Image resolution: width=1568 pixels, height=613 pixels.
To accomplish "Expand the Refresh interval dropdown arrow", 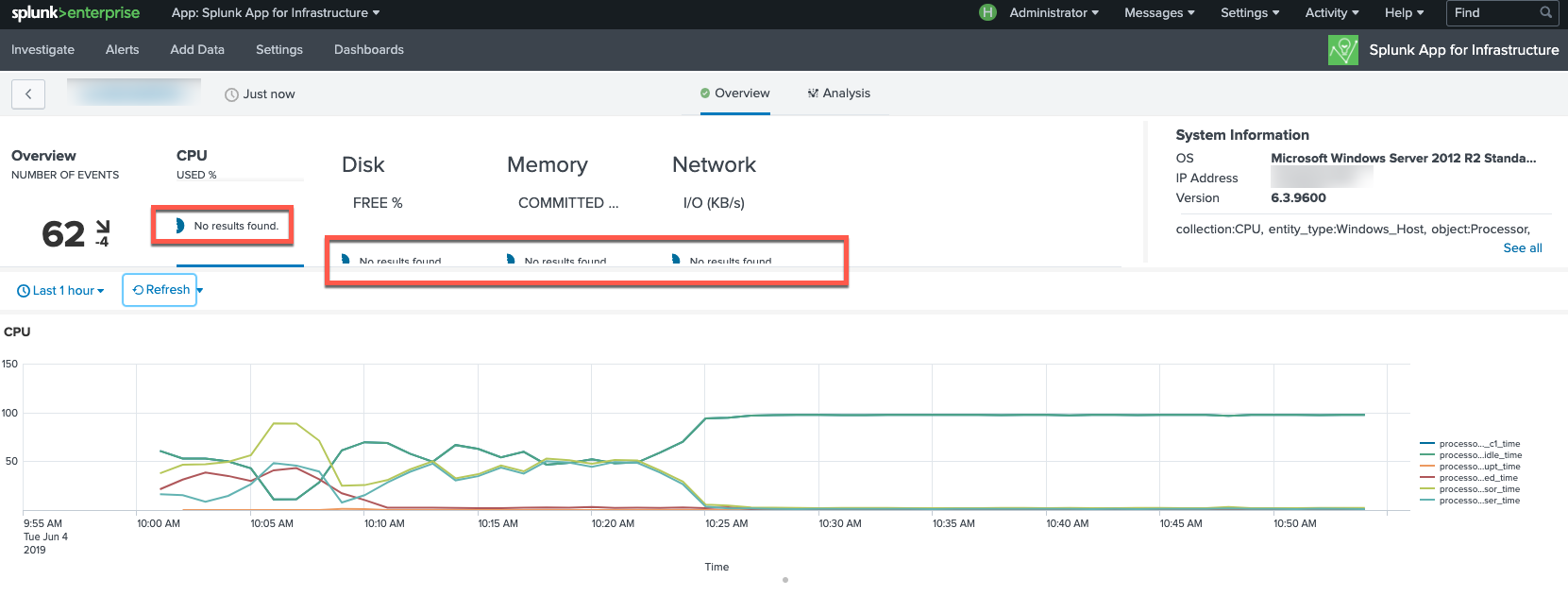I will 200,290.
